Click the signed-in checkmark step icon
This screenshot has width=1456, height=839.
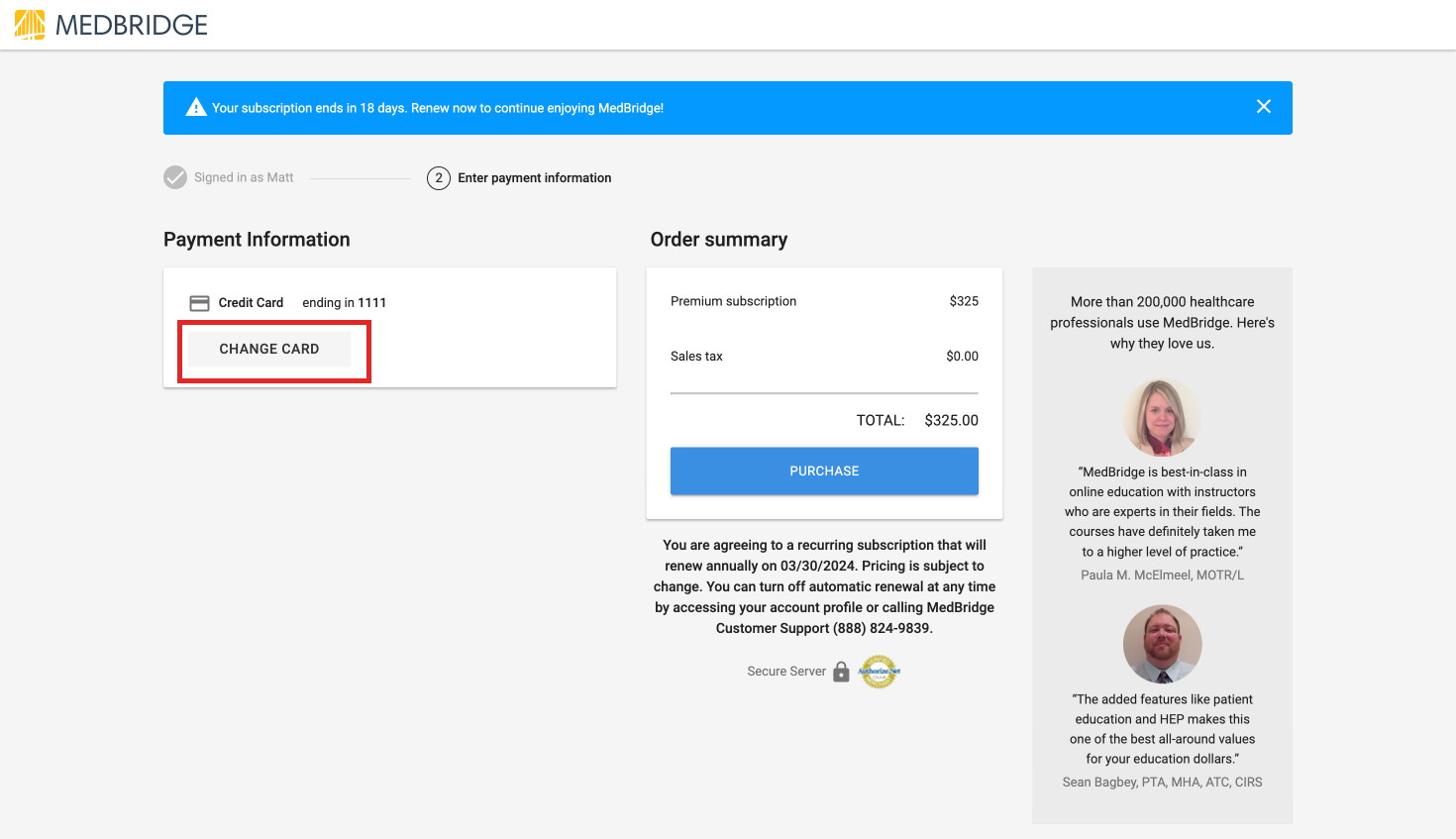coord(175,177)
